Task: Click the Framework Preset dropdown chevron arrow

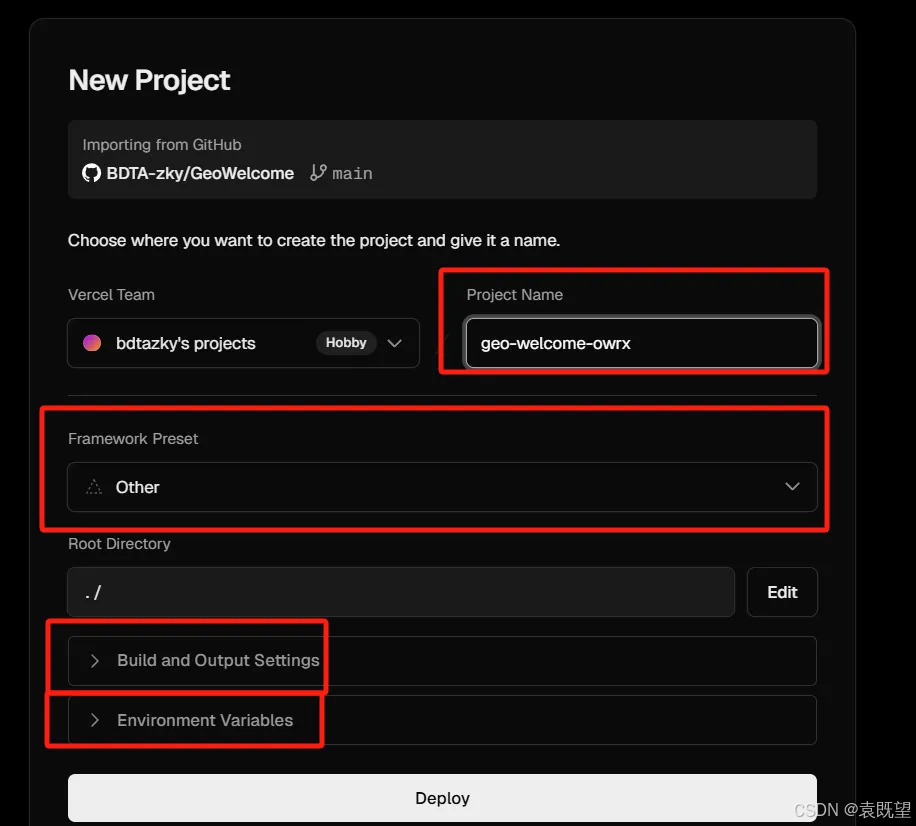Action: pos(792,486)
